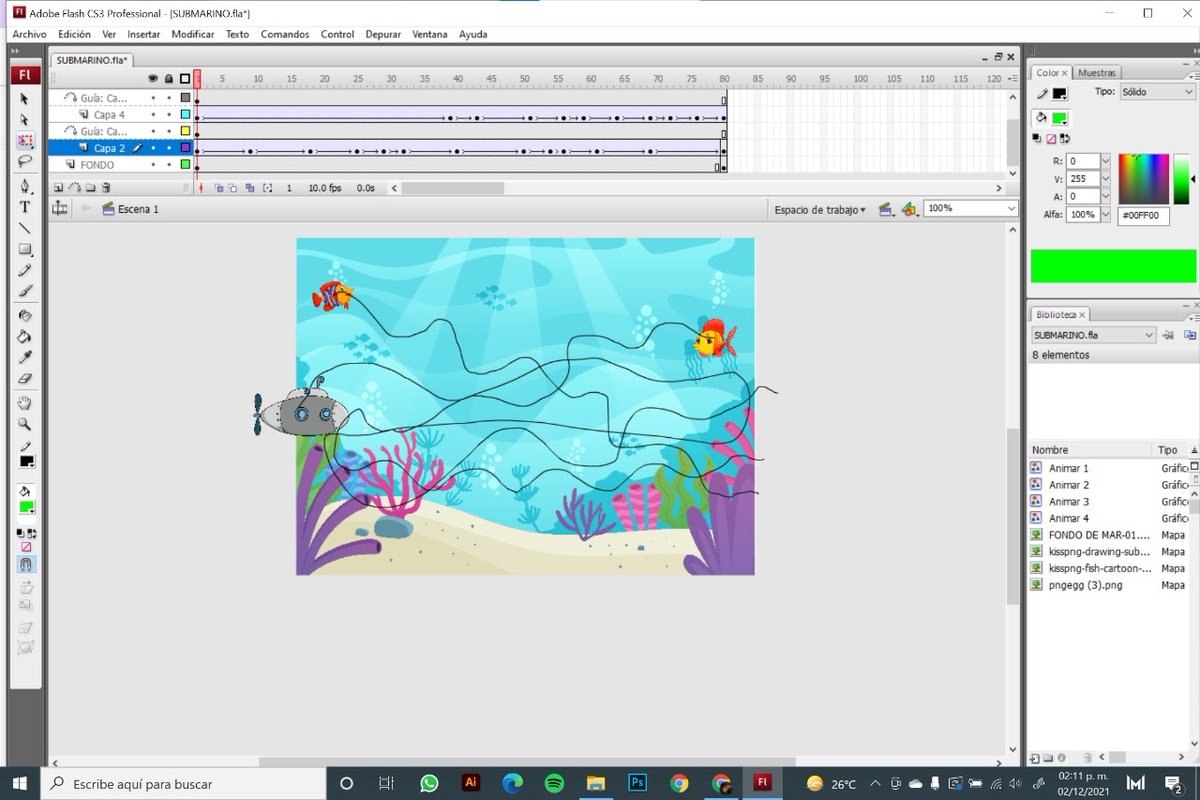Click Delete Layer trash icon
This screenshot has width=1200, height=800.
click(106, 187)
